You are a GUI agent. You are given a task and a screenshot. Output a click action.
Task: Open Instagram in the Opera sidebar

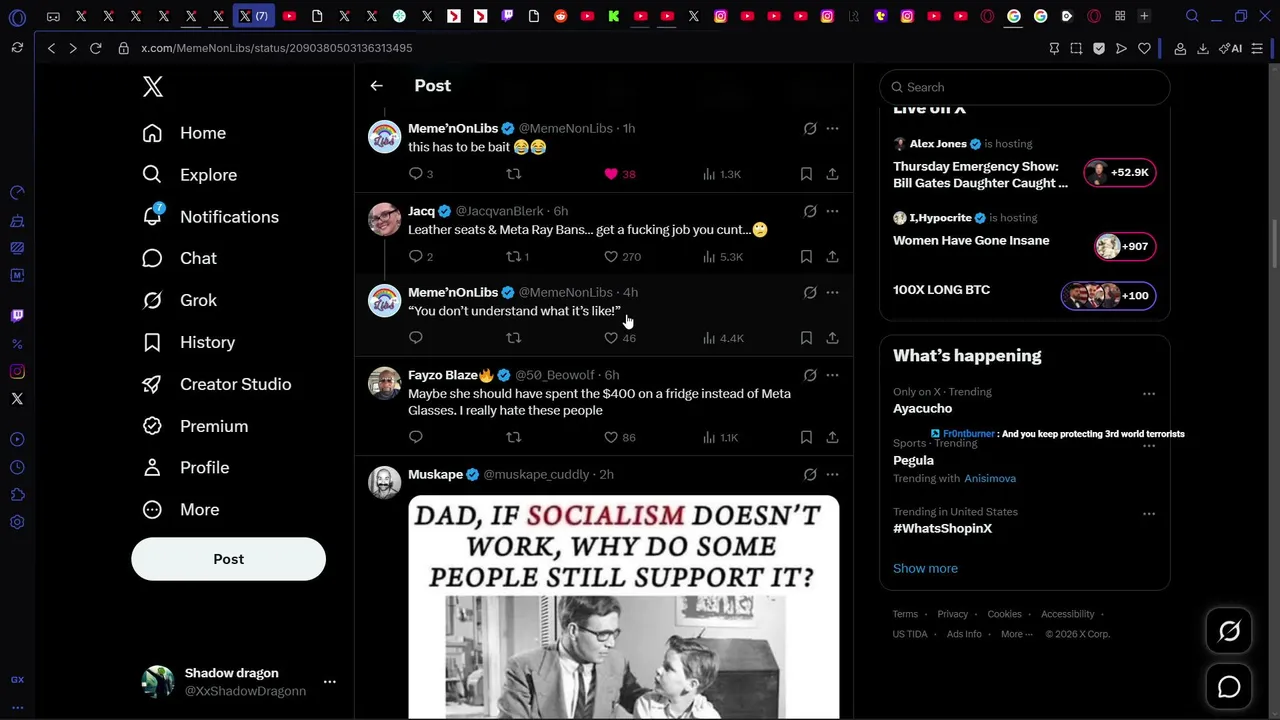pyautogui.click(x=17, y=371)
